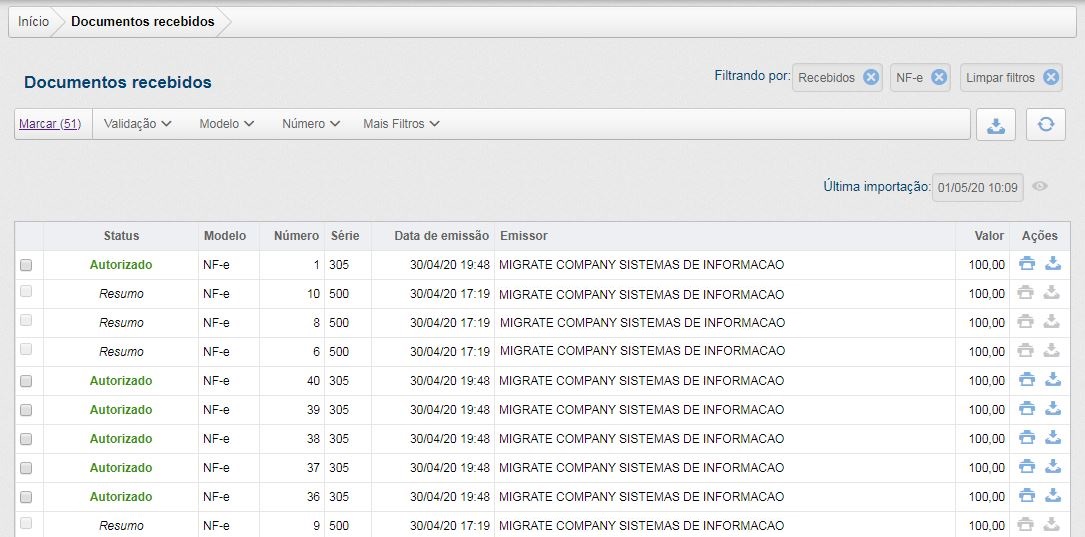Click the download button next to filter bar
The width and height of the screenshot is (1085, 537).
tap(995, 124)
